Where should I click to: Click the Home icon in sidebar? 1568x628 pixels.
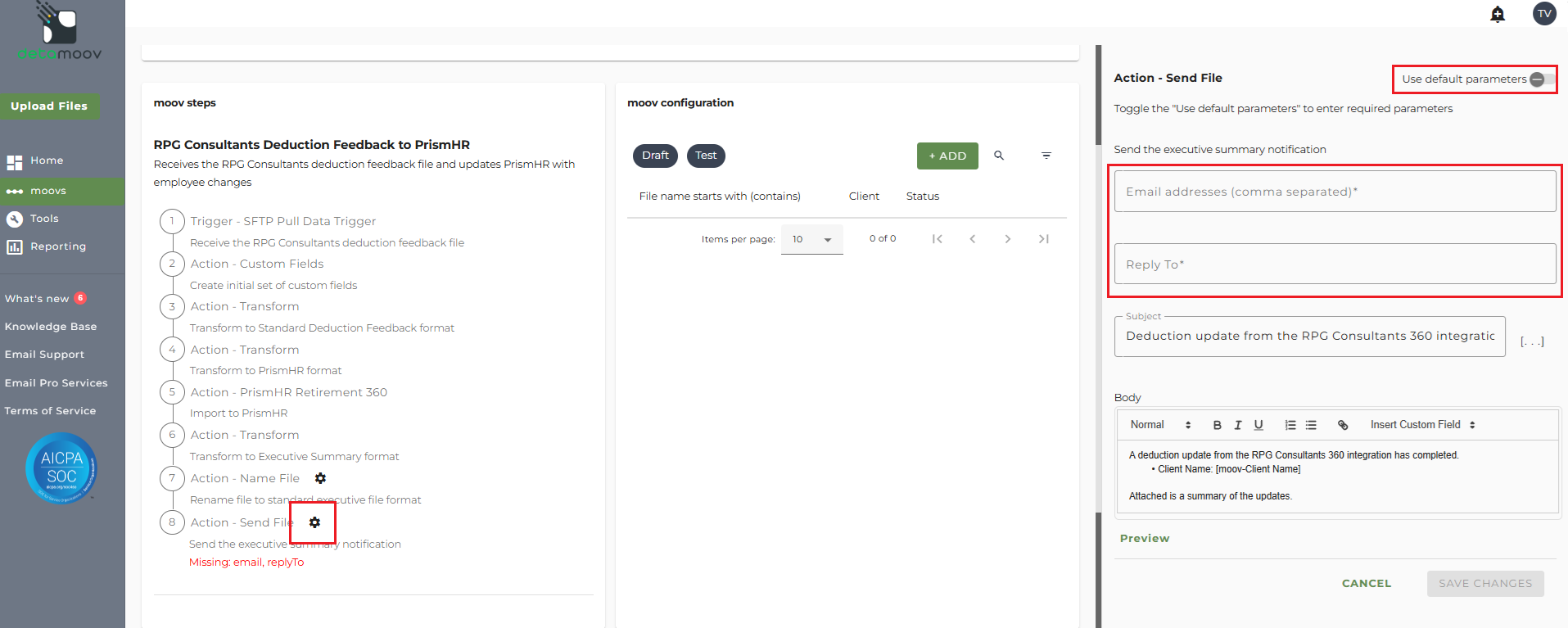click(15, 161)
